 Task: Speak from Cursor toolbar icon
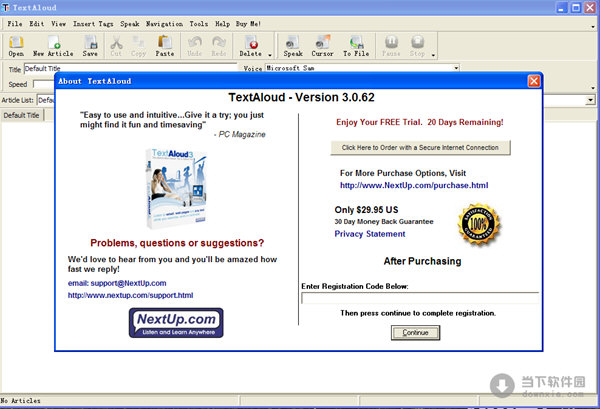click(322, 46)
